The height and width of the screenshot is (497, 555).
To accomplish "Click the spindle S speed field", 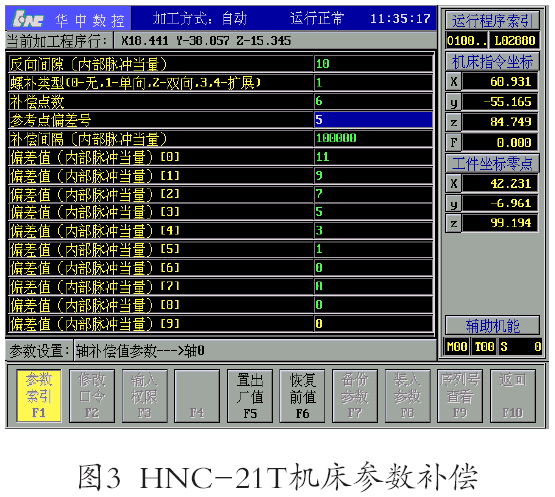I will [520, 347].
